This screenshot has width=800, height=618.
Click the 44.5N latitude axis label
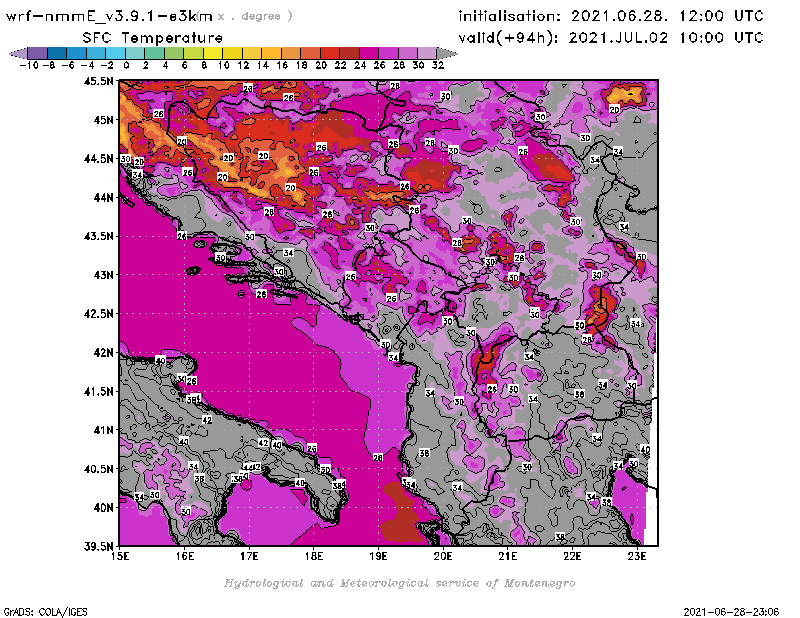tap(98, 159)
